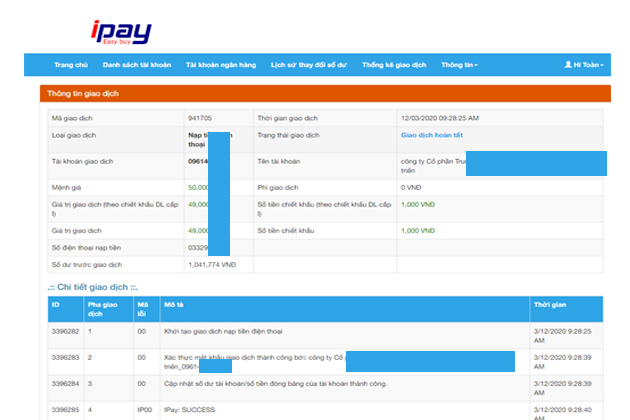
Task: Open Danh sách tài khoản in navbar
Action: 137,65
